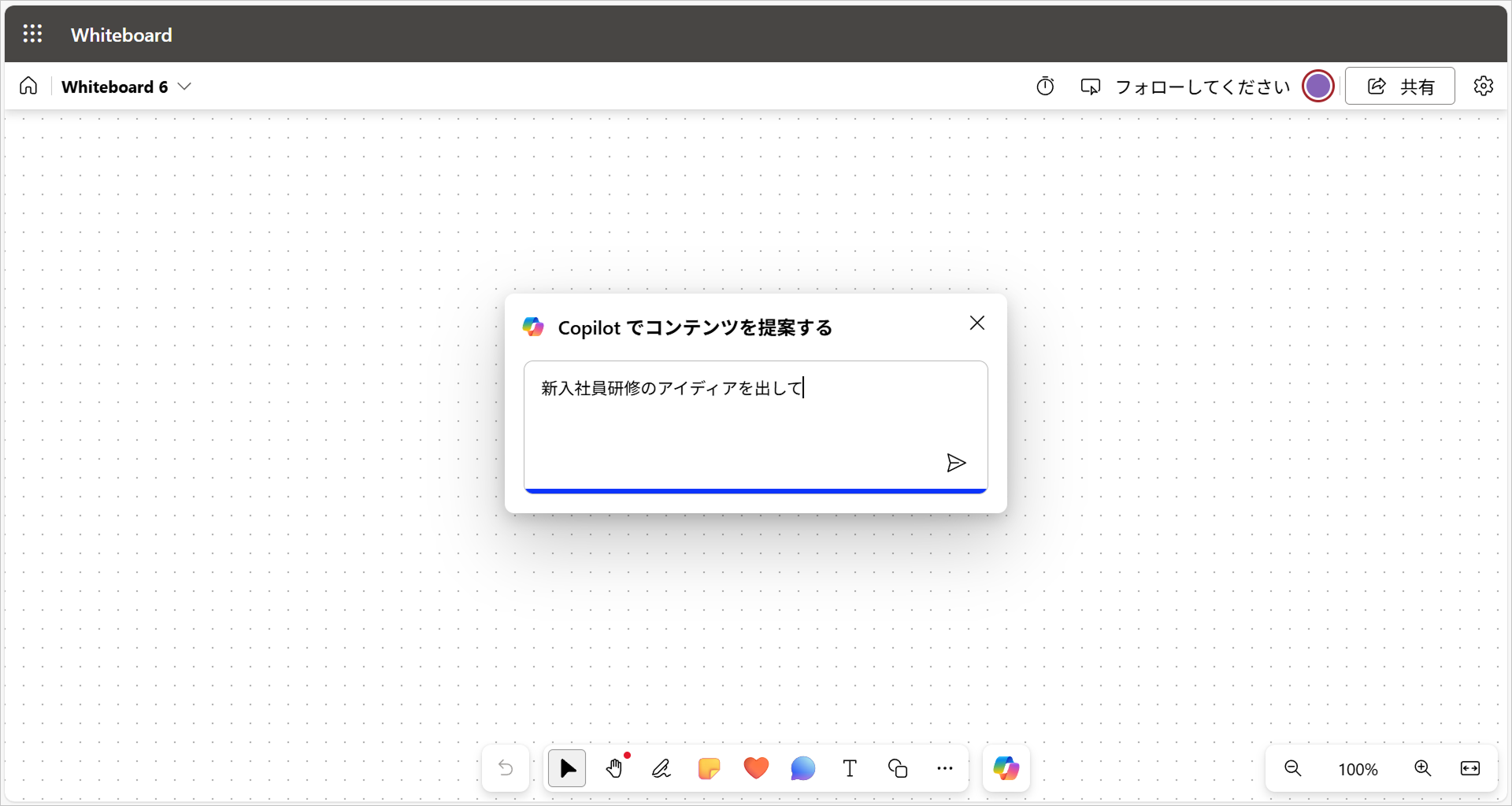This screenshot has height=806, width=1512.
Task: Fit the board to screen
Action: pyautogui.click(x=1469, y=768)
